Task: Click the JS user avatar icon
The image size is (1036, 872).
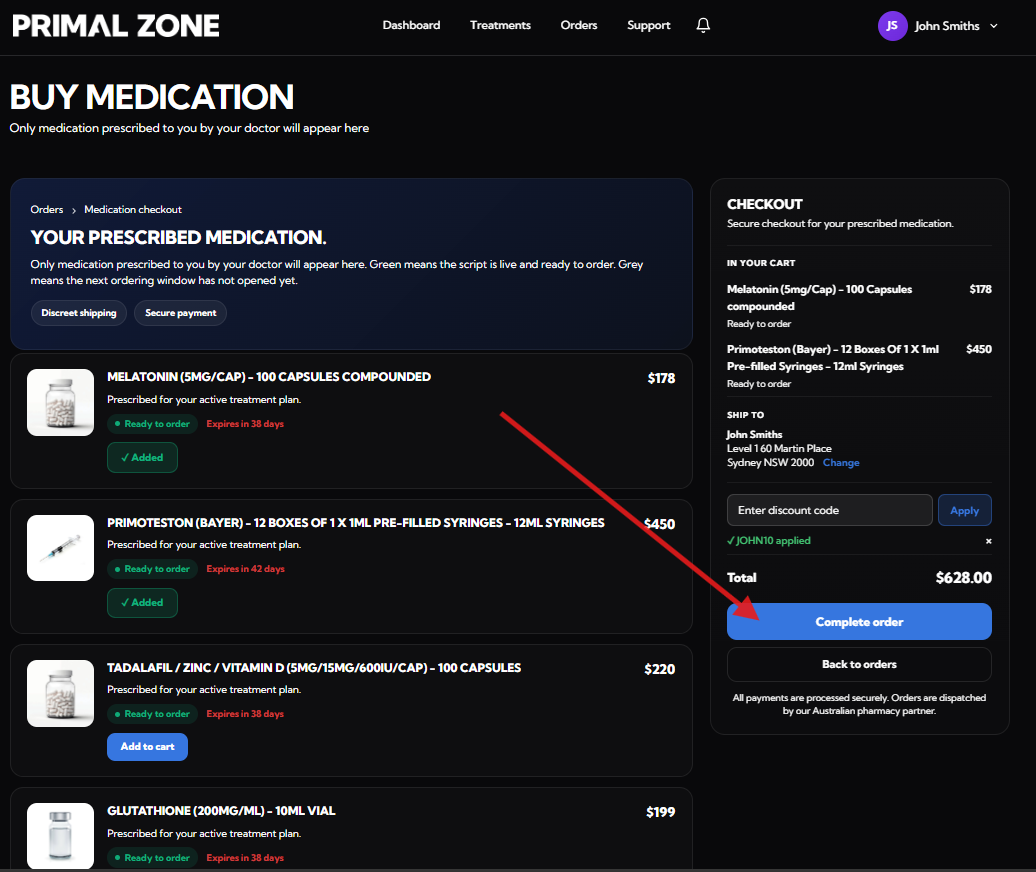Action: (x=892, y=26)
